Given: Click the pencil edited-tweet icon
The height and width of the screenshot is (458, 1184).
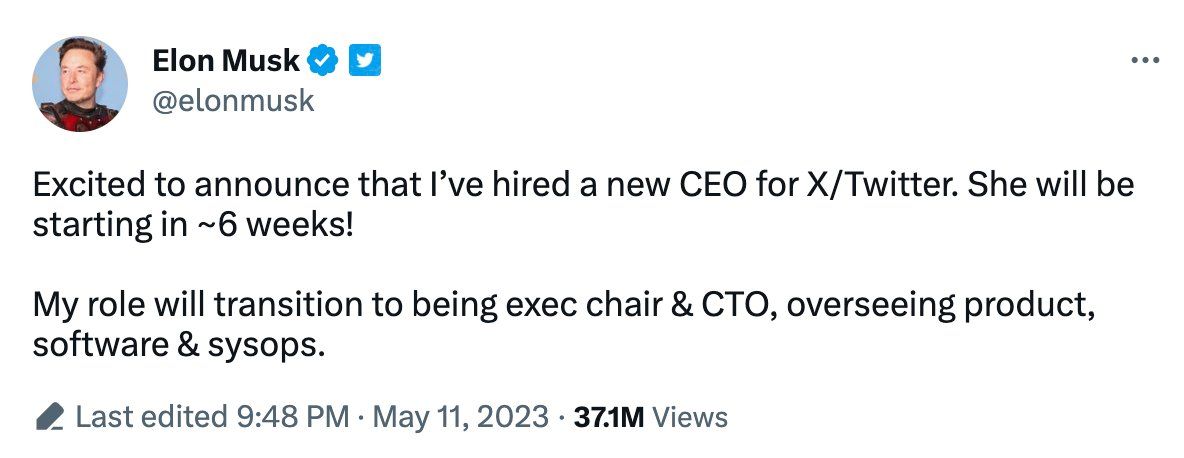Looking at the screenshot, I should coord(51,417).
